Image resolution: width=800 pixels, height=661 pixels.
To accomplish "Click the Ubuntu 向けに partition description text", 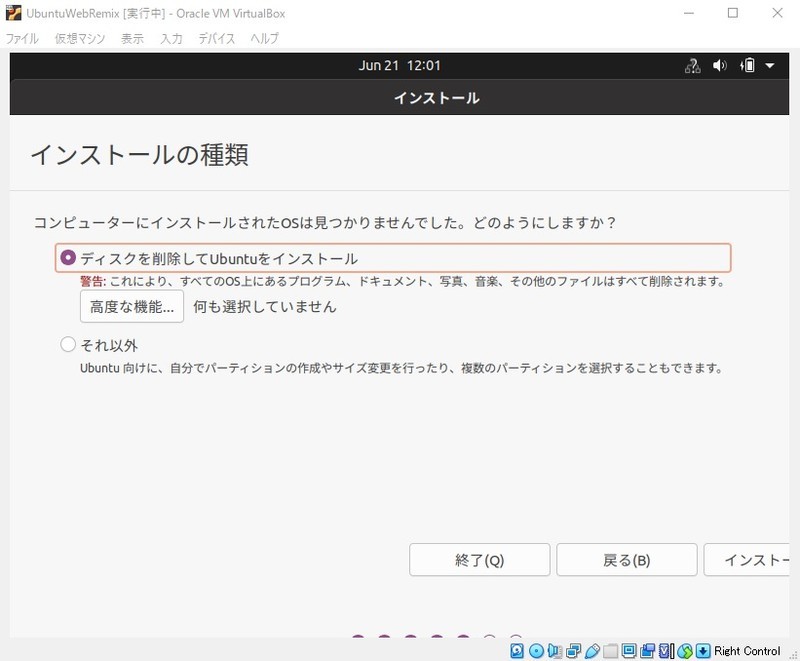I will 401,368.
